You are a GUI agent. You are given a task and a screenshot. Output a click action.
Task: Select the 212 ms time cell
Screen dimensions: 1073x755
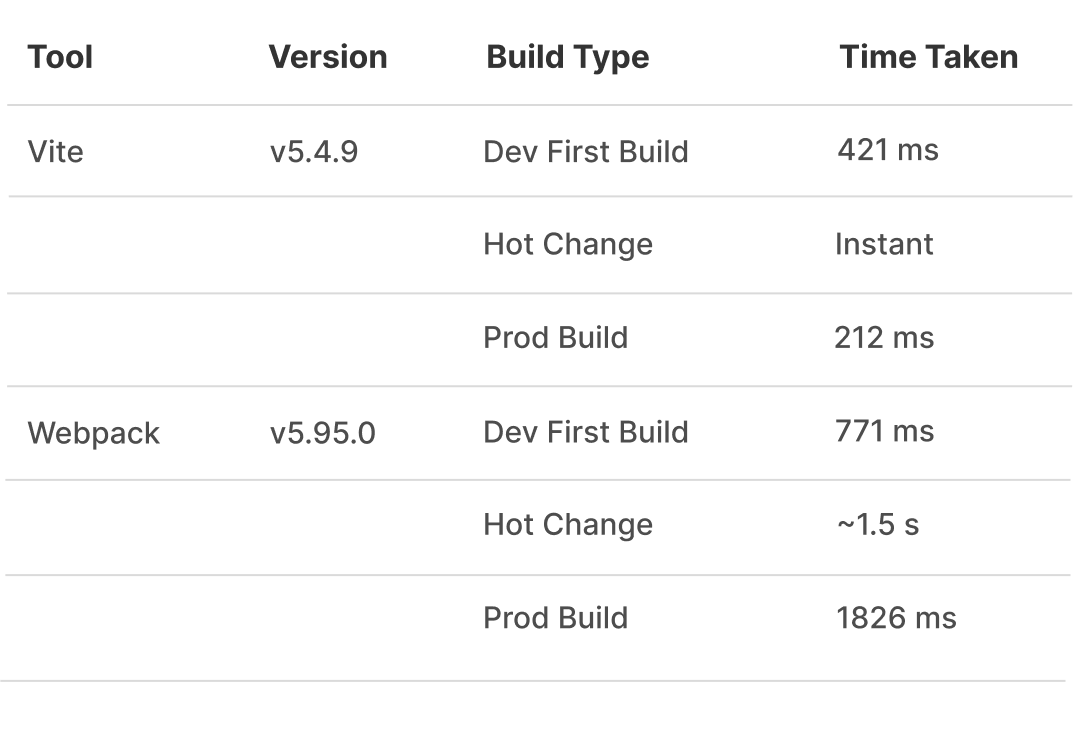(884, 338)
